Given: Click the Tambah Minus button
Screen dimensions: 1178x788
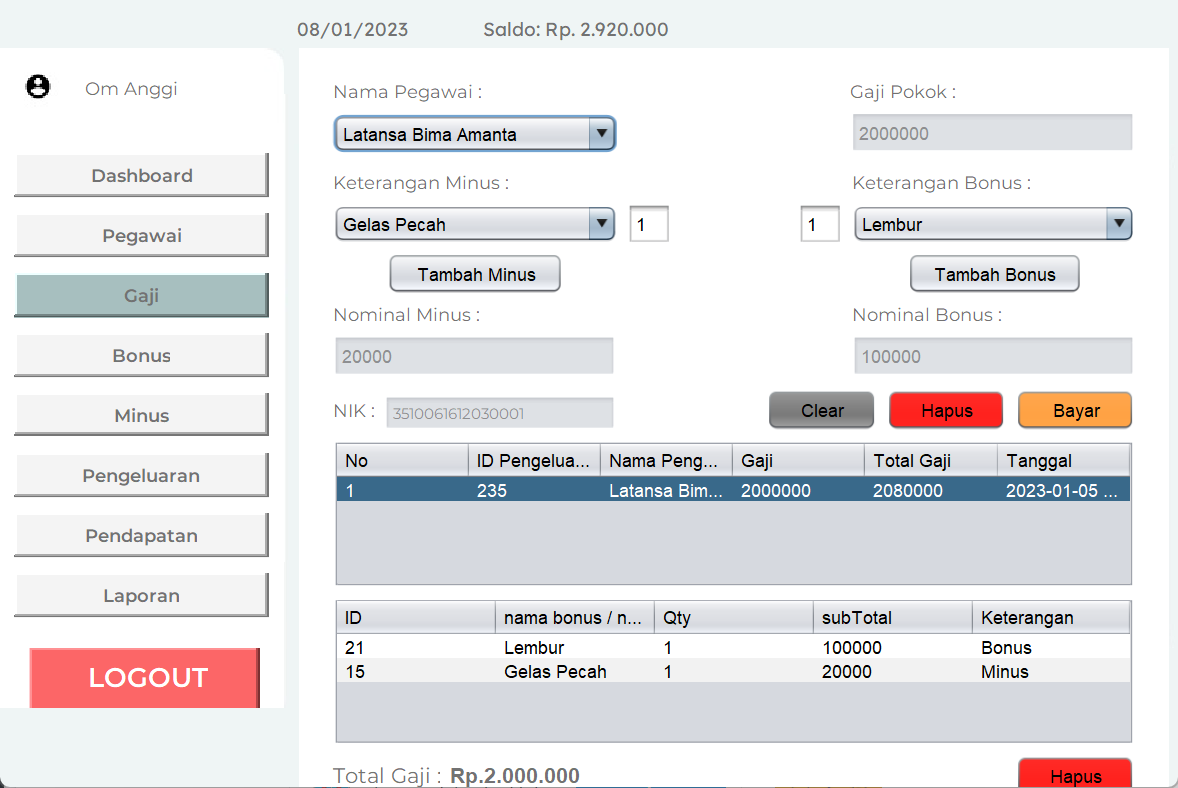Looking at the screenshot, I should (x=475, y=274).
